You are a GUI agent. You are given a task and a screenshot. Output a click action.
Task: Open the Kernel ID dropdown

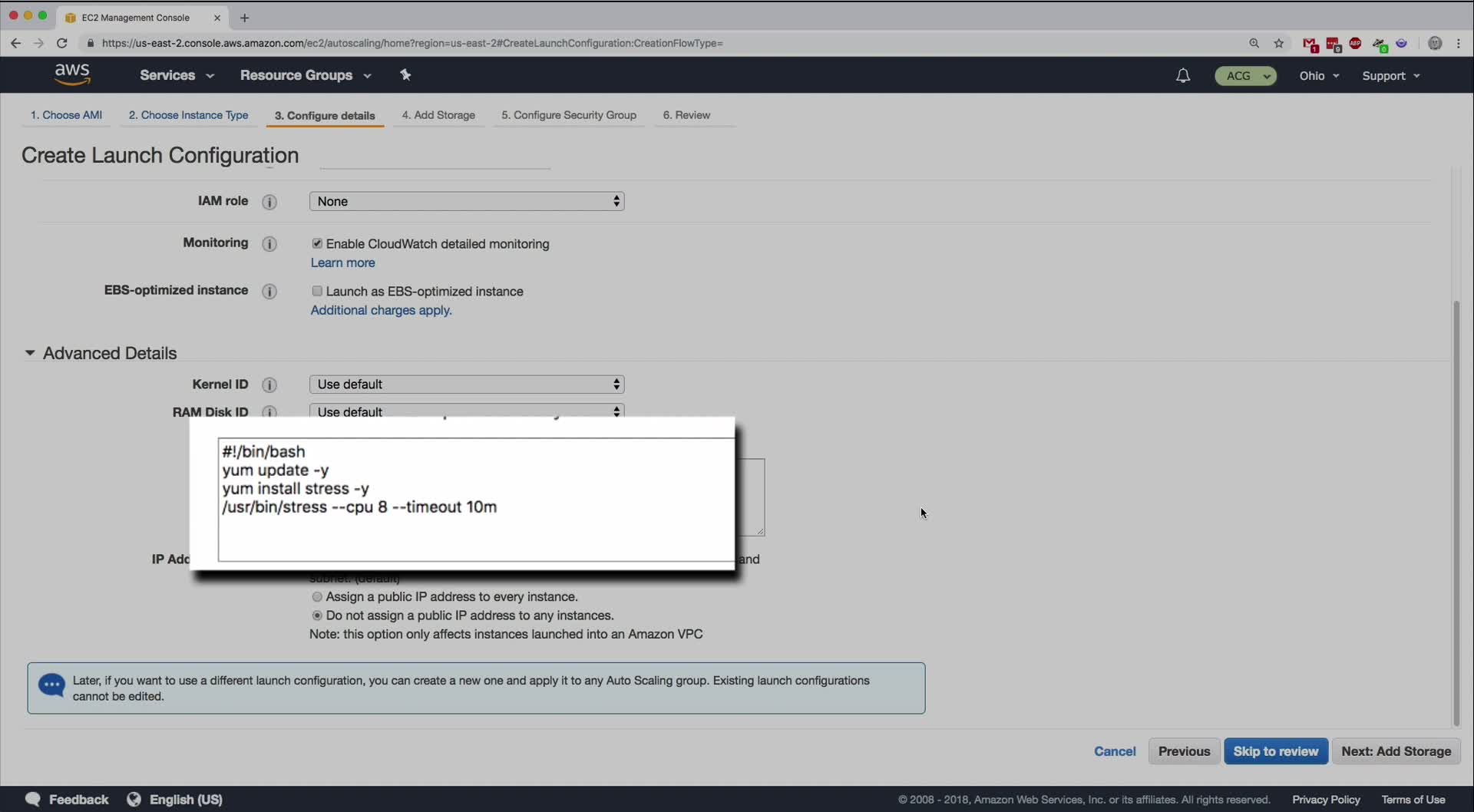click(x=467, y=384)
